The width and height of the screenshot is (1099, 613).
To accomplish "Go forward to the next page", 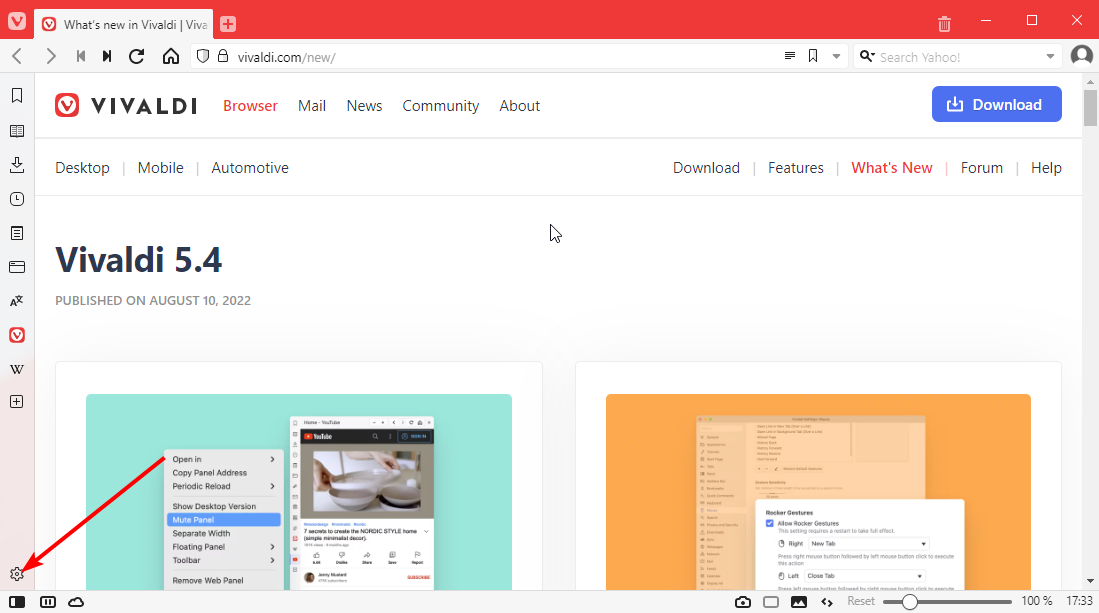I will (50, 56).
